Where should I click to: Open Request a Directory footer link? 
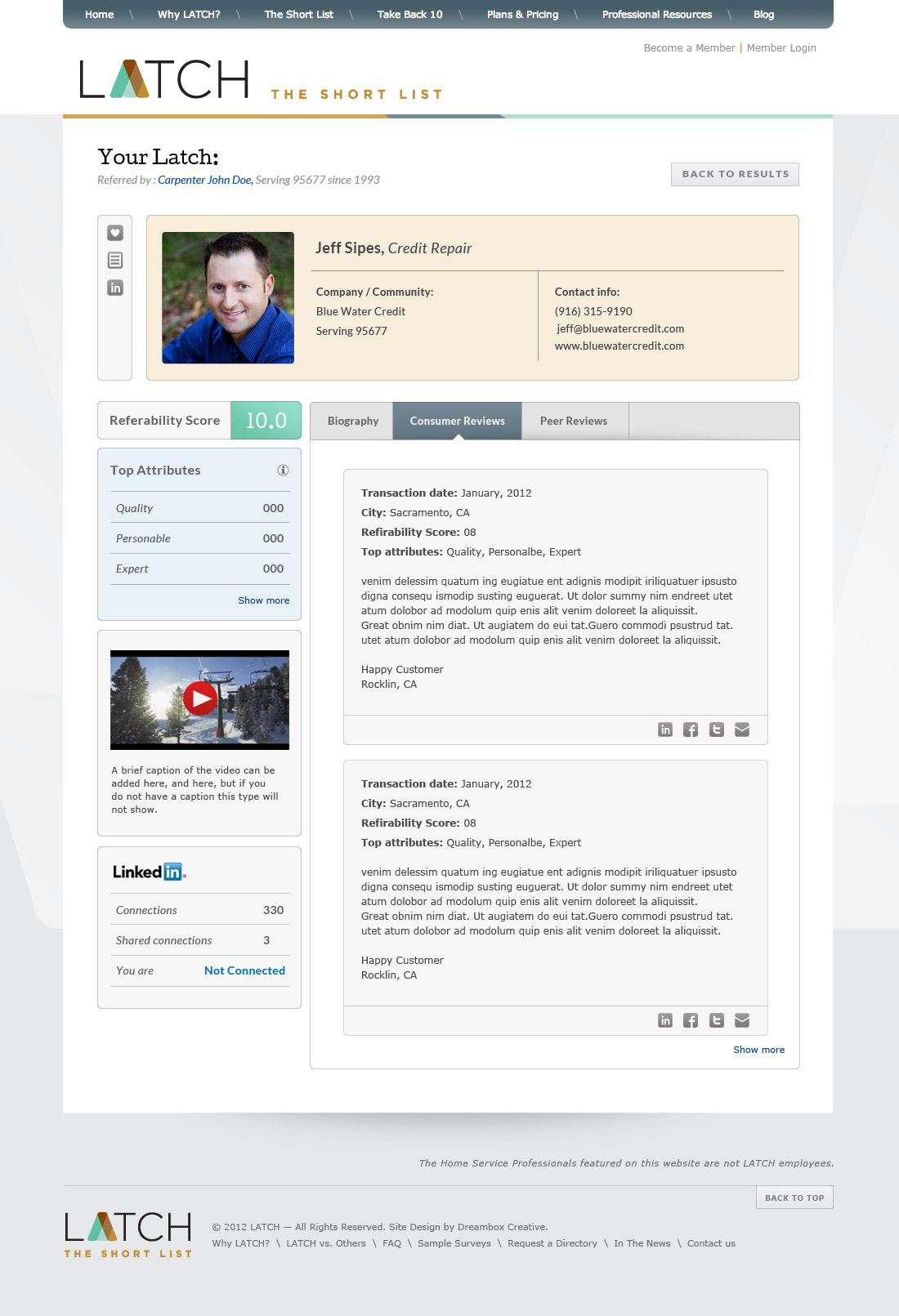click(552, 1243)
